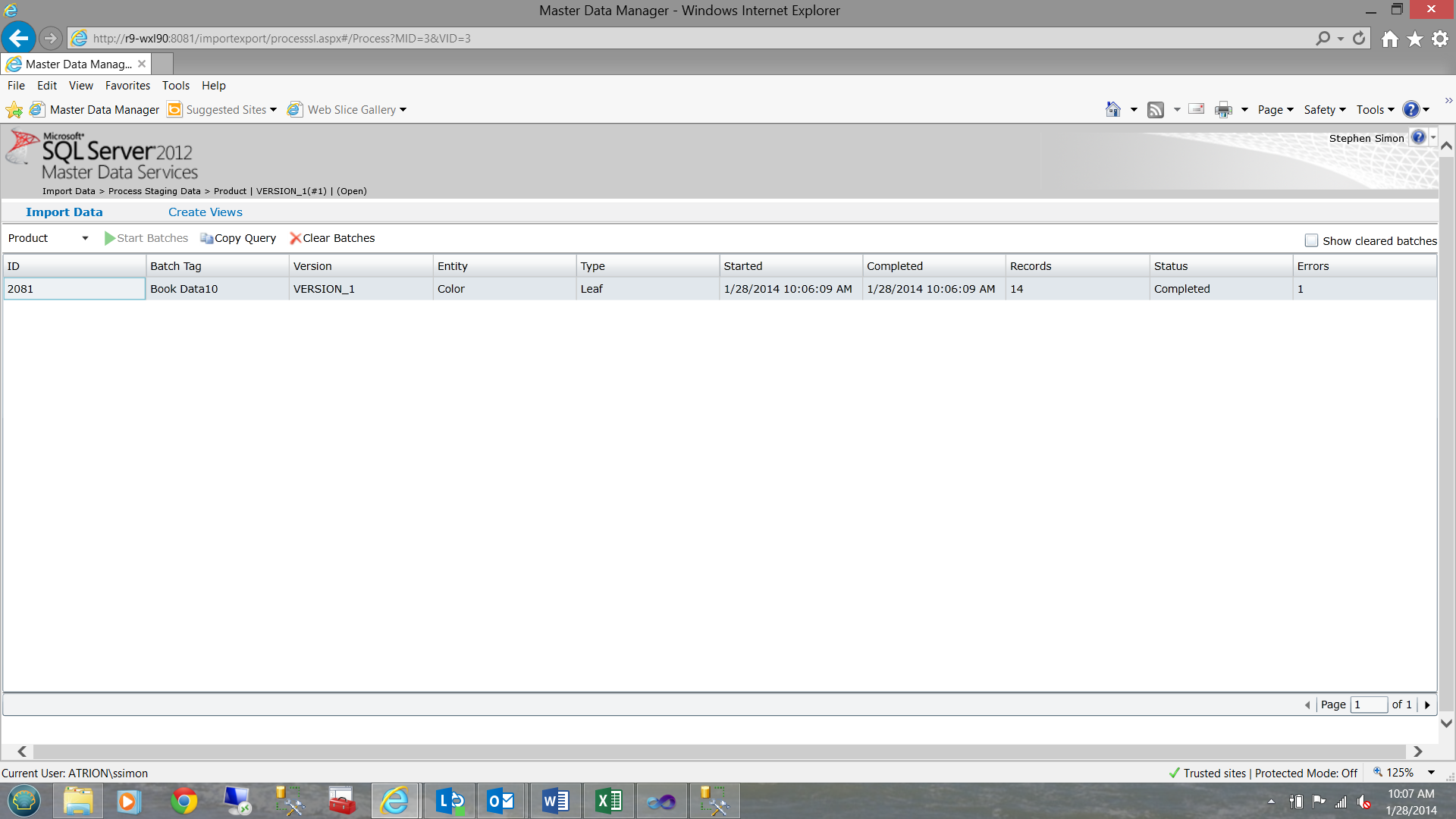Click the red Clear Batches X icon
Viewport: 1456px width, 819px height.
[295, 238]
